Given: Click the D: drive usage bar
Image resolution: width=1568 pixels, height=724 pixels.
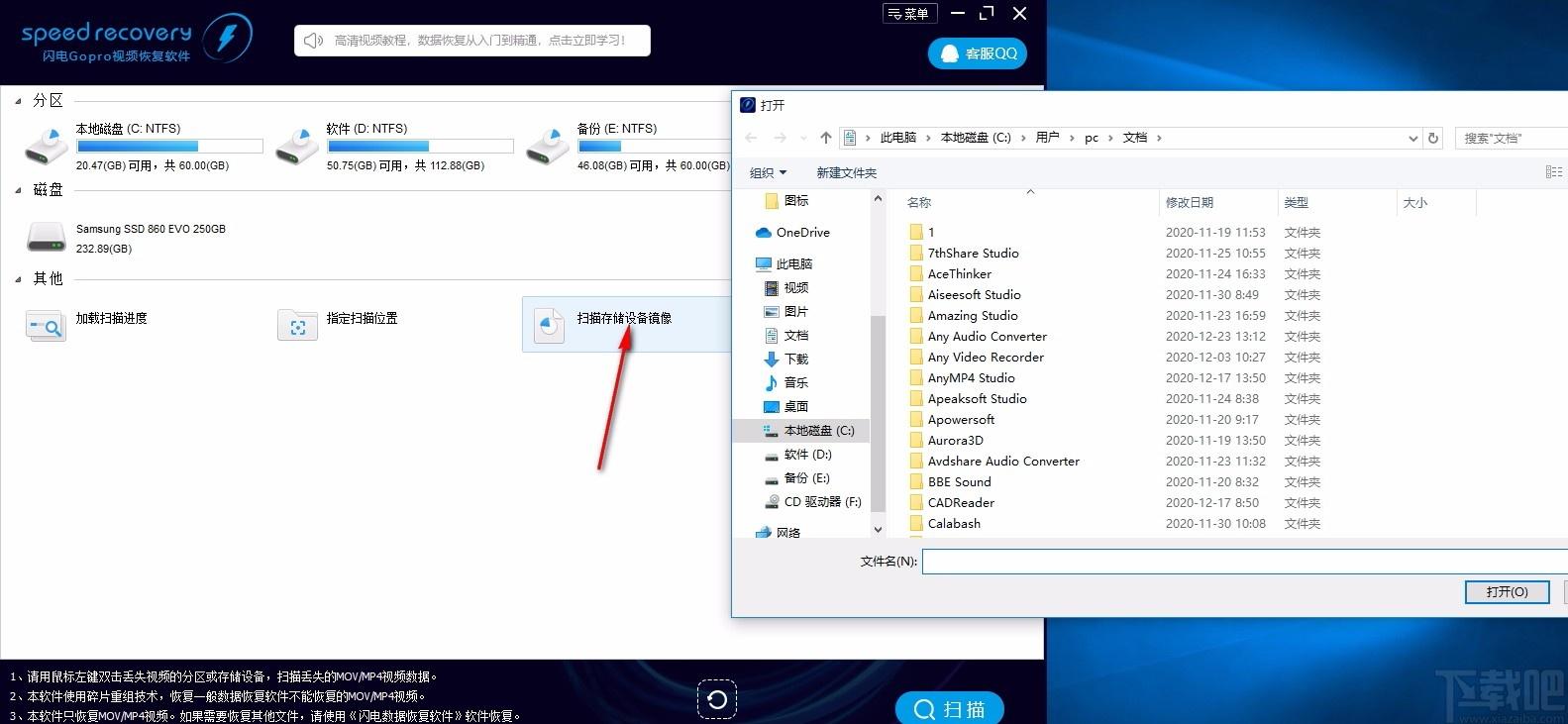Looking at the screenshot, I should pos(420,147).
